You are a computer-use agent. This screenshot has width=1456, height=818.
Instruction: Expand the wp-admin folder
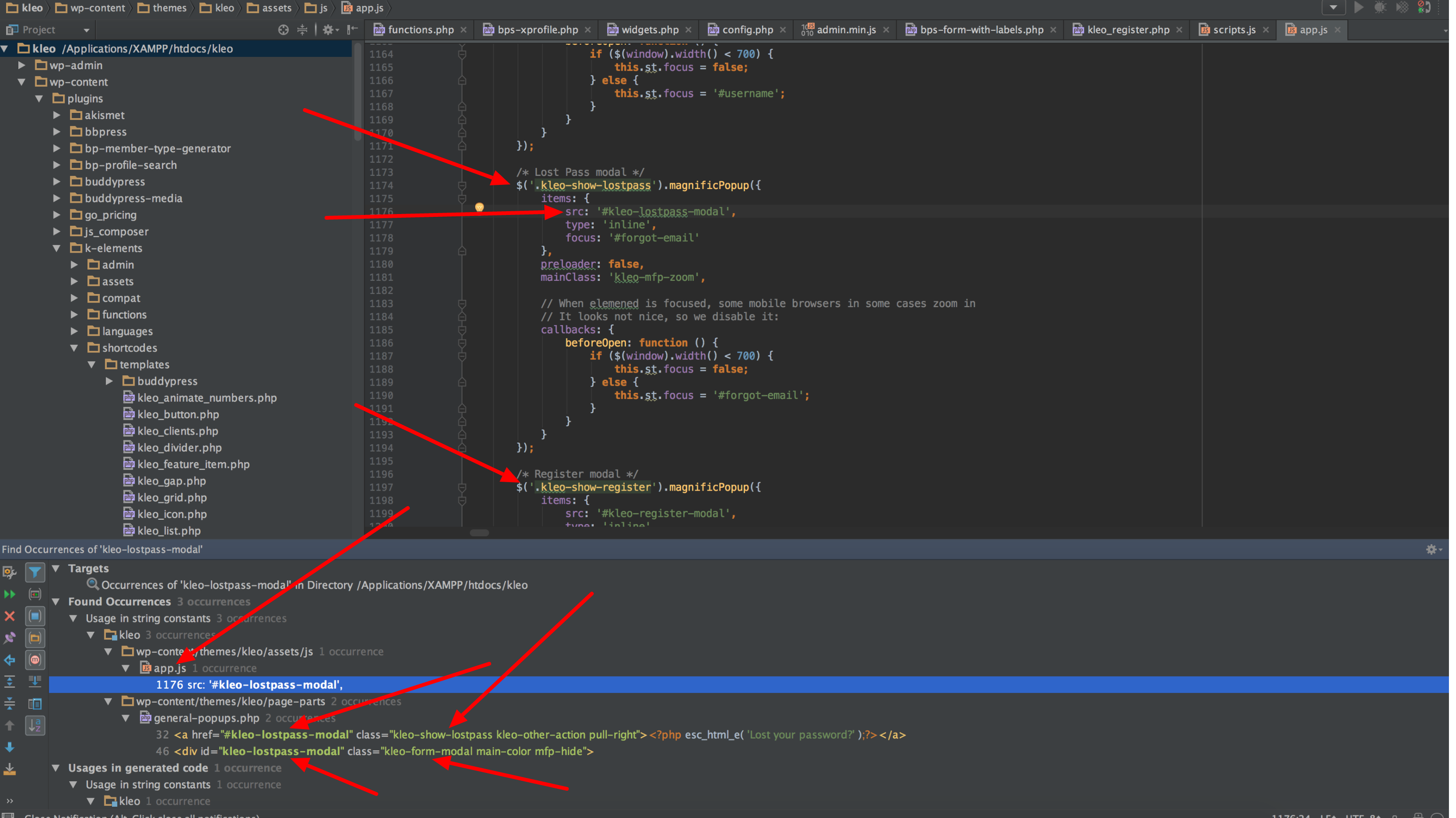tap(22, 65)
